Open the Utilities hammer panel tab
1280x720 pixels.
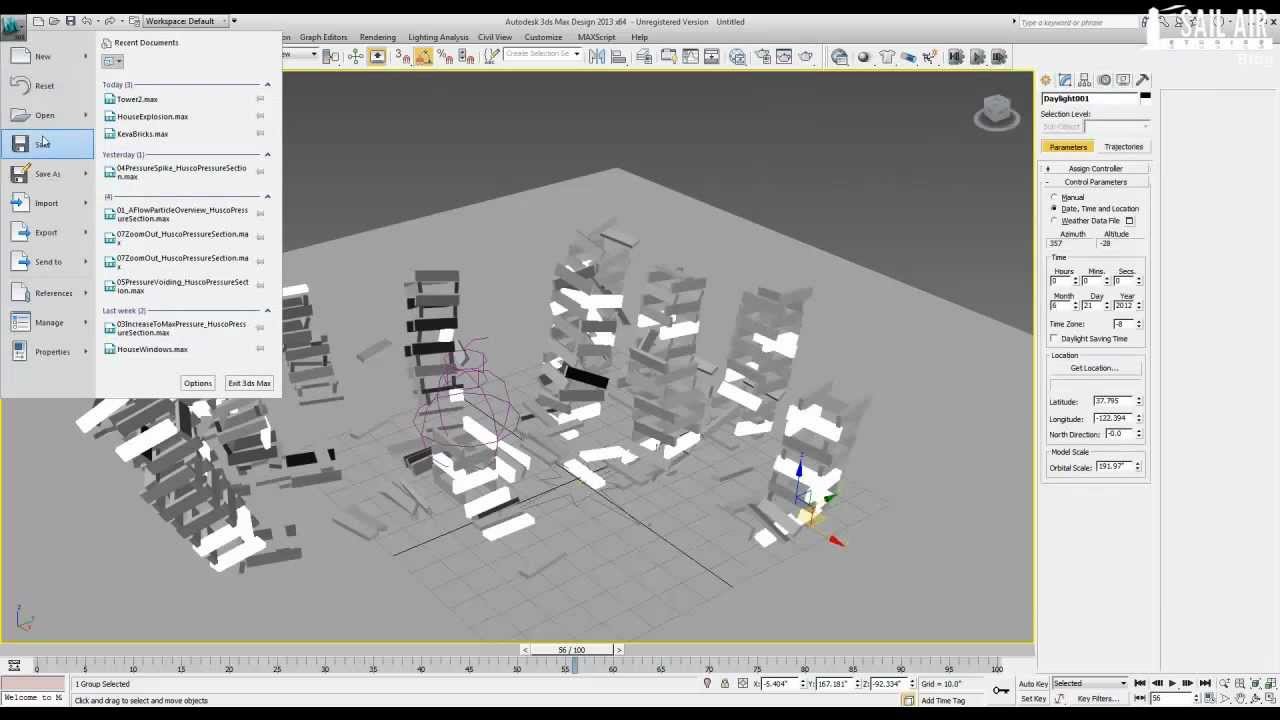click(x=1143, y=80)
